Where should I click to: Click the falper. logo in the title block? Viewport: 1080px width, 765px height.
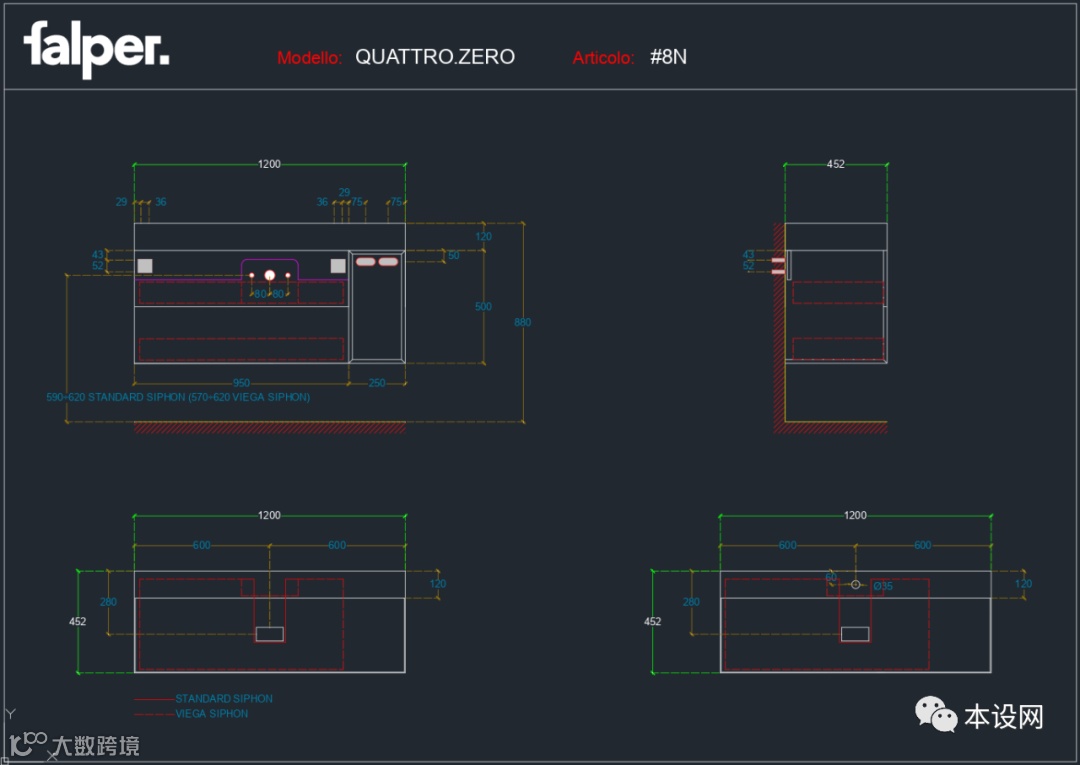[x=96, y=48]
